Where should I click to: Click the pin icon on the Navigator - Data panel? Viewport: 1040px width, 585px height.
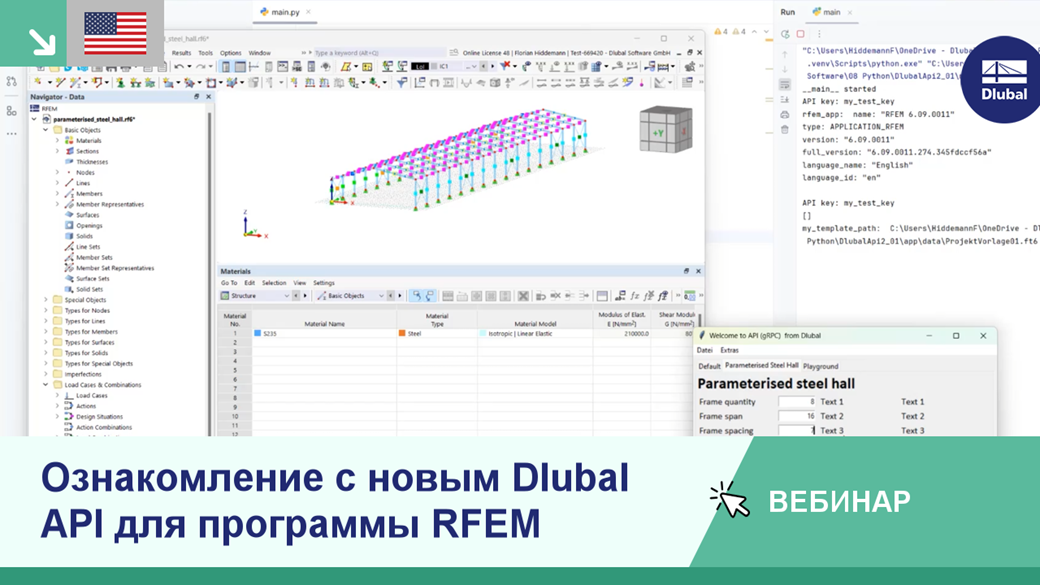pyautogui.click(x=195, y=98)
